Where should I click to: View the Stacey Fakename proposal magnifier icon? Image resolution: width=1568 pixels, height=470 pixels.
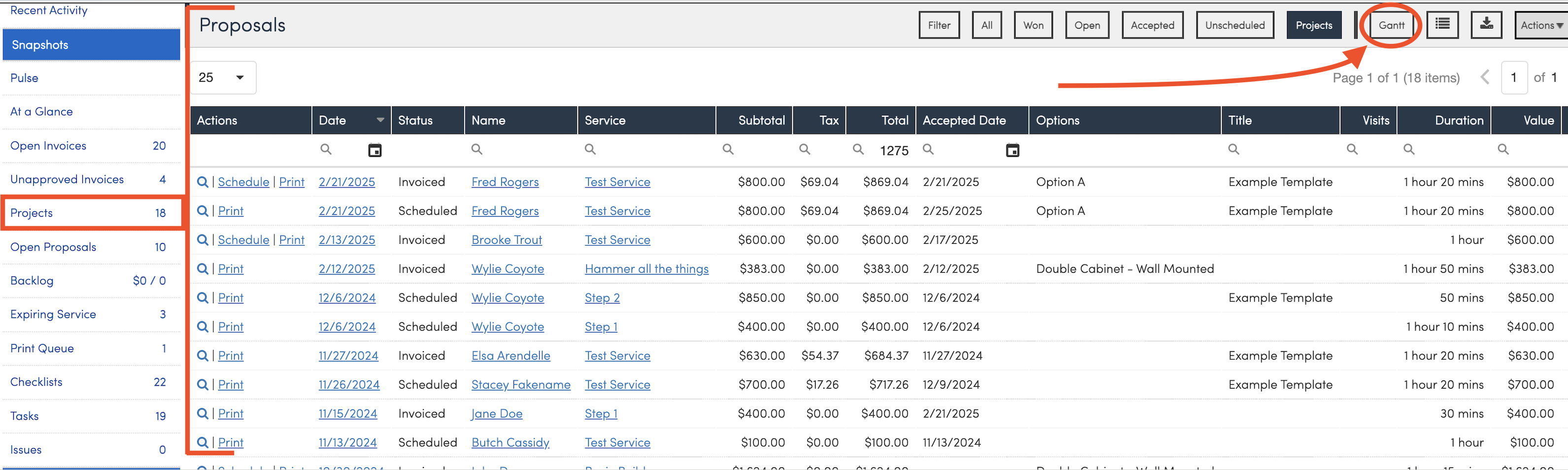click(x=203, y=384)
